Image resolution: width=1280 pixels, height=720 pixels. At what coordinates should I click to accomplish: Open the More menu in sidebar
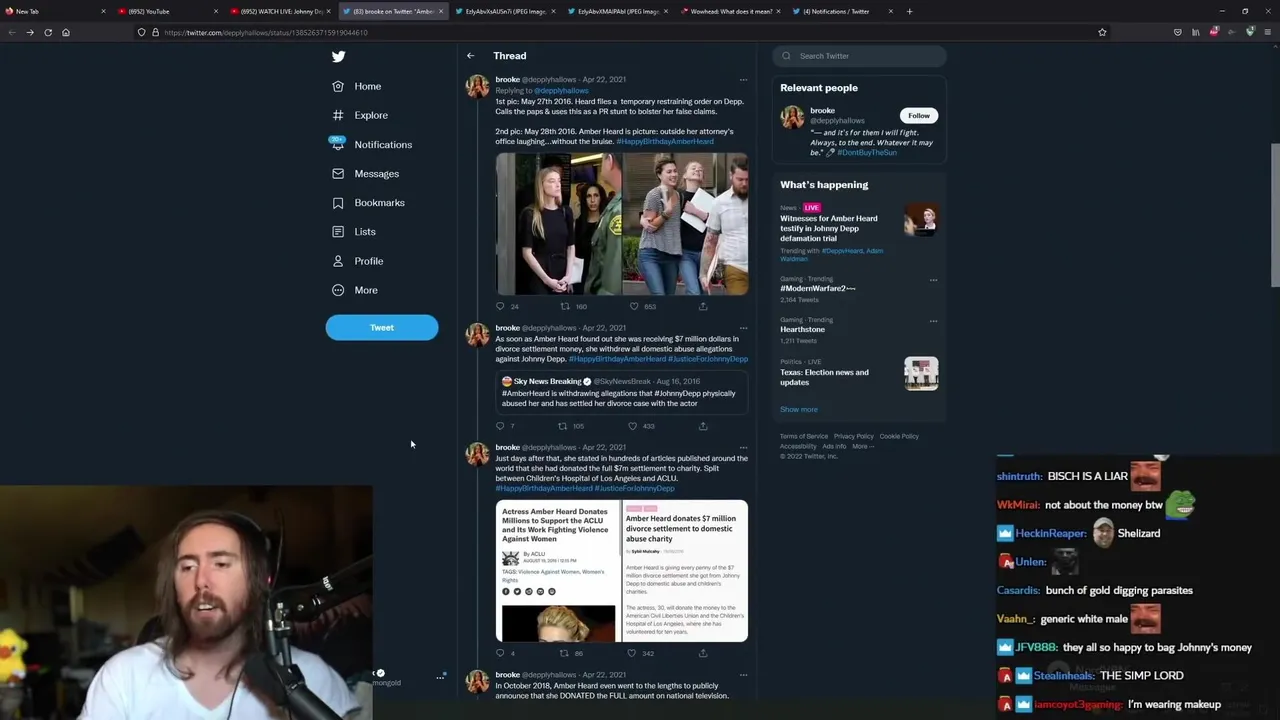(x=355, y=290)
